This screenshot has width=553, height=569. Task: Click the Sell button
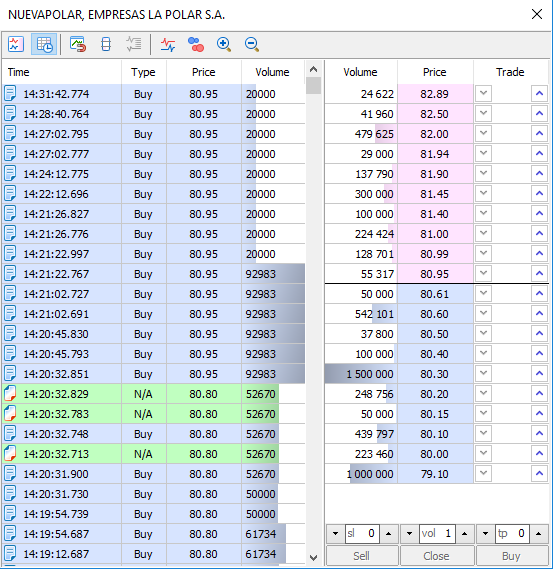tap(362, 556)
